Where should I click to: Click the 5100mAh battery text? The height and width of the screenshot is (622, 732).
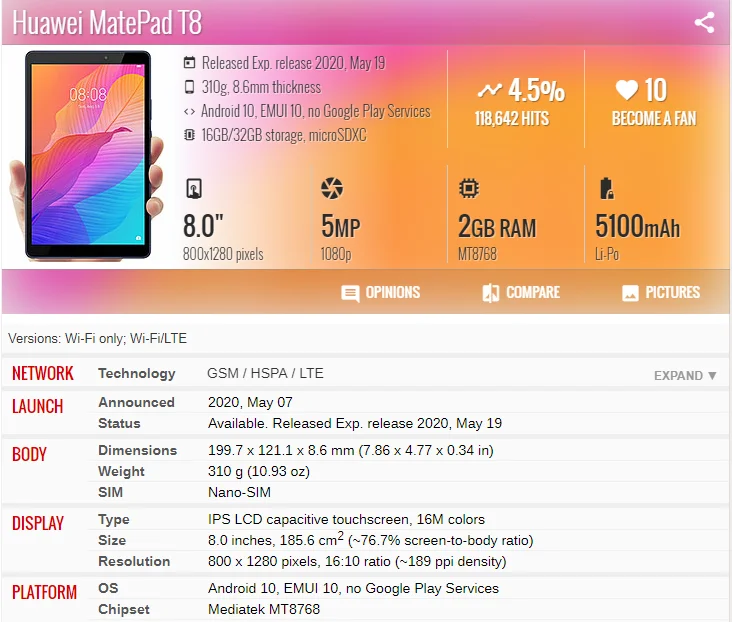[x=637, y=226]
